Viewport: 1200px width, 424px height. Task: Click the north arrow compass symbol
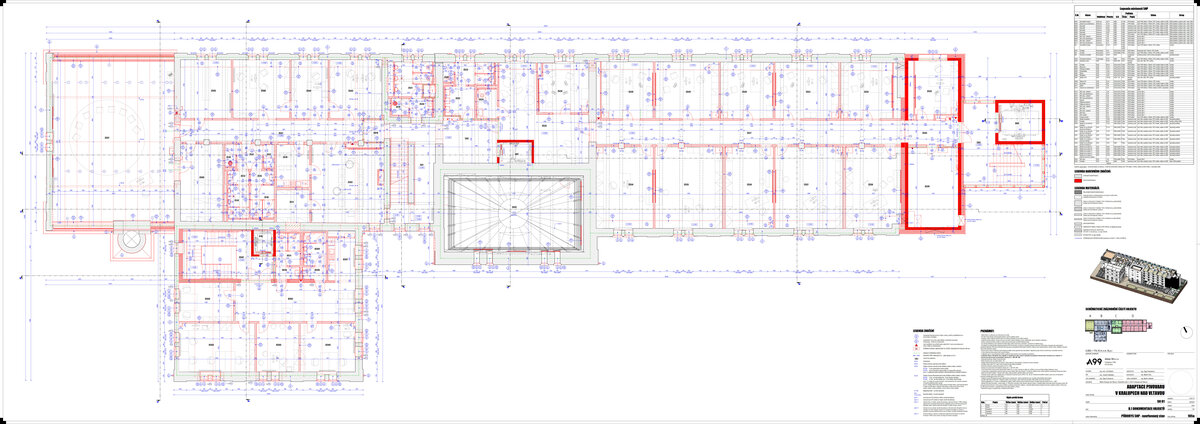pos(1187,333)
